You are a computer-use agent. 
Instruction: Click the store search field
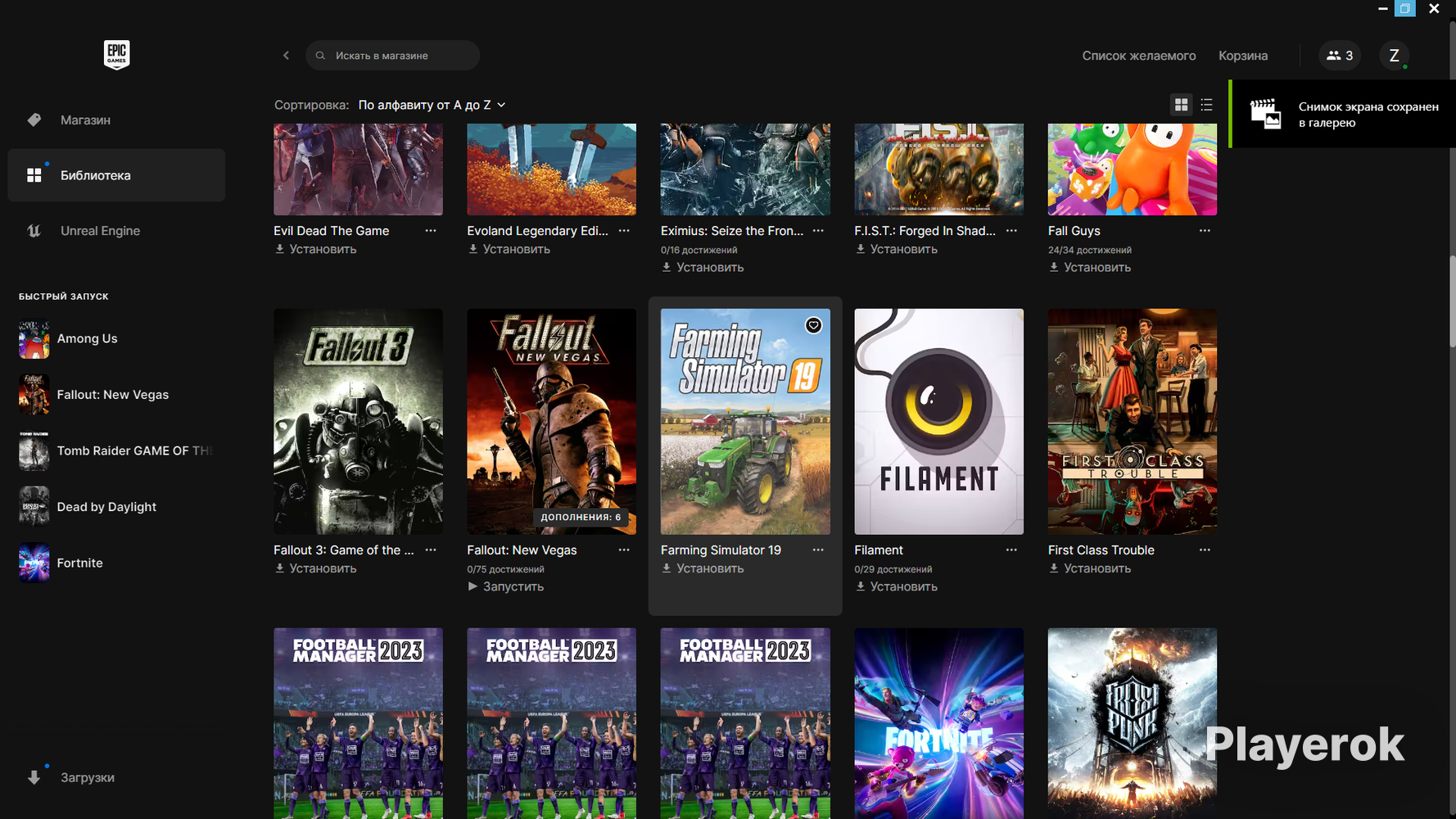click(392, 56)
